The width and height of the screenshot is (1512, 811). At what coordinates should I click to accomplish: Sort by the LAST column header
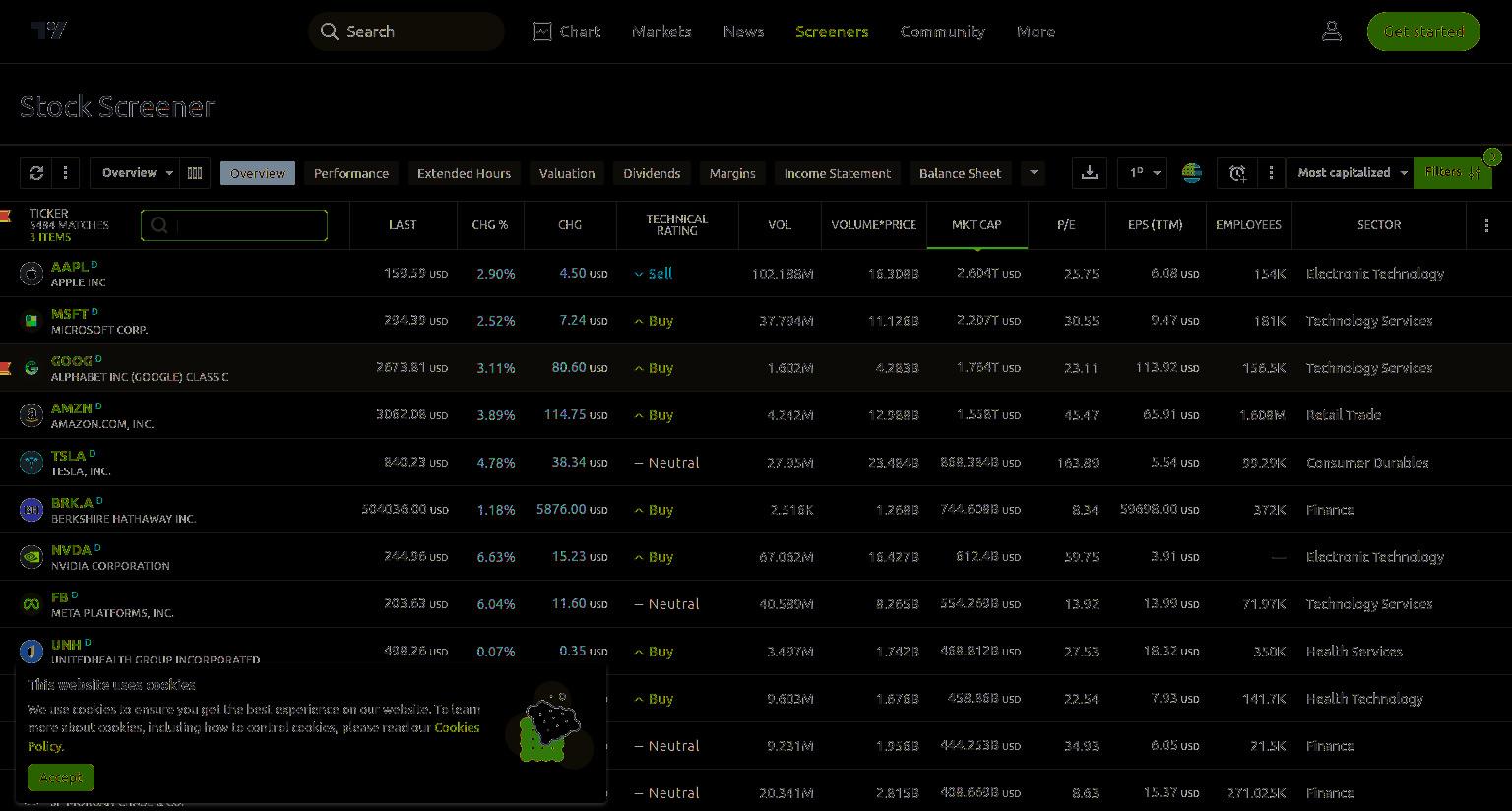coord(403,225)
